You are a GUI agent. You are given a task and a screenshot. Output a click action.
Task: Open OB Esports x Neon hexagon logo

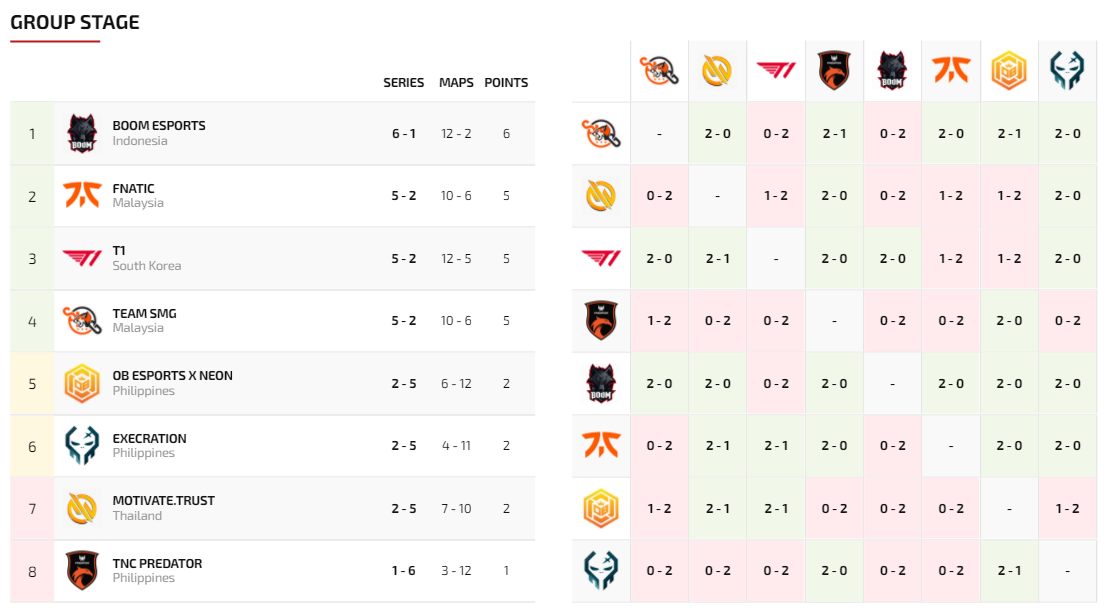tap(82, 383)
